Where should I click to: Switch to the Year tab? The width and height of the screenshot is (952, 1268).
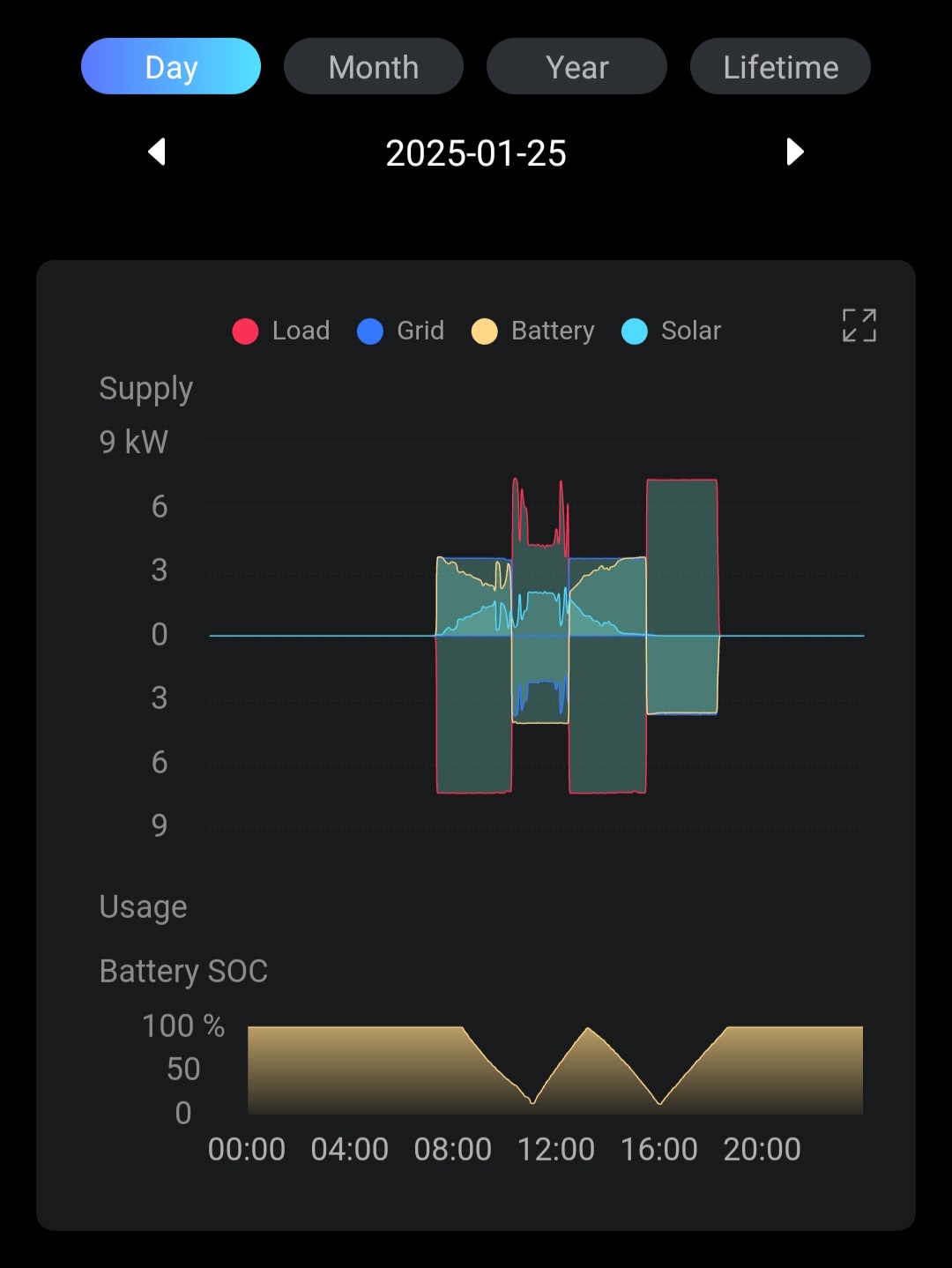coord(576,66)
